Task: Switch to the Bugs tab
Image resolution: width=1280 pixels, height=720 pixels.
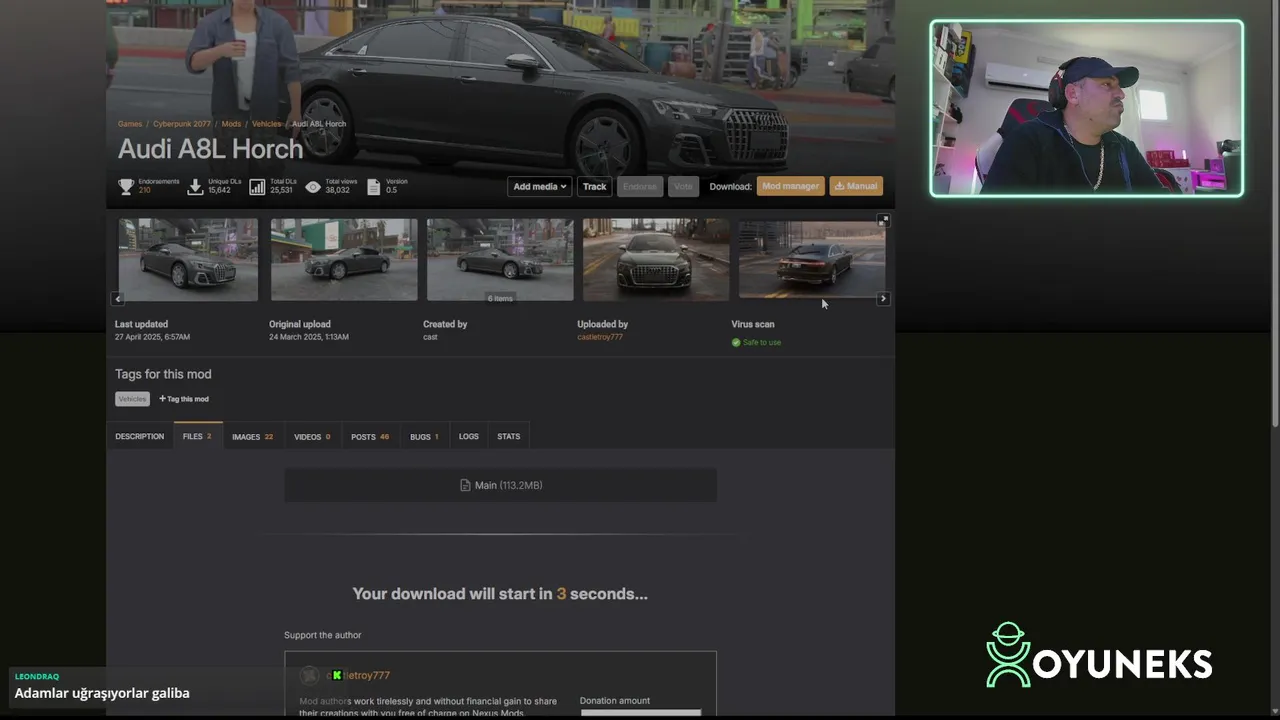Action: [424, 436]
